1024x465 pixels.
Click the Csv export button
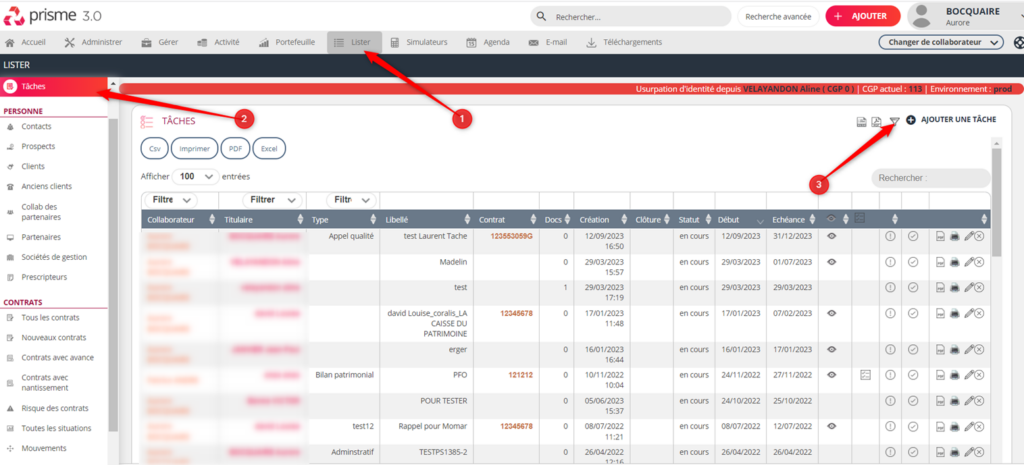point(155,148)
